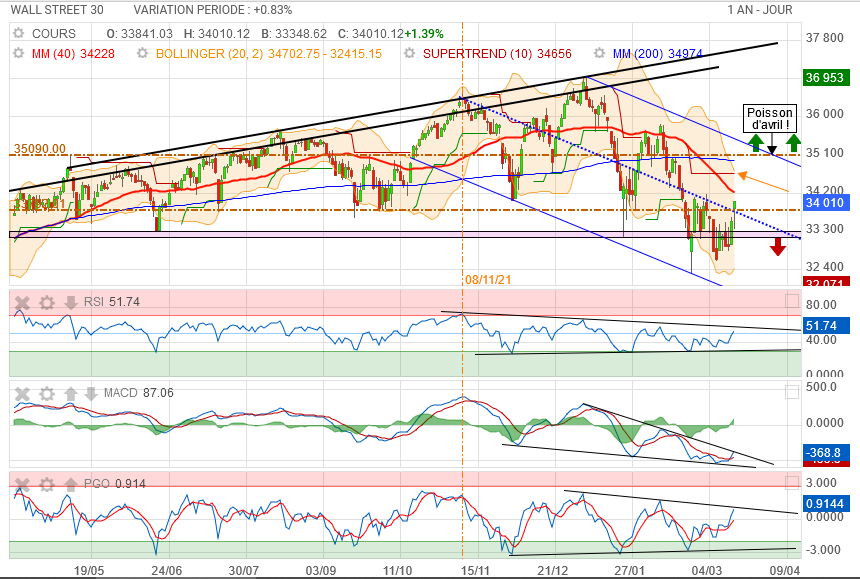Click the open value O: 33841.03

coord(139,33)
